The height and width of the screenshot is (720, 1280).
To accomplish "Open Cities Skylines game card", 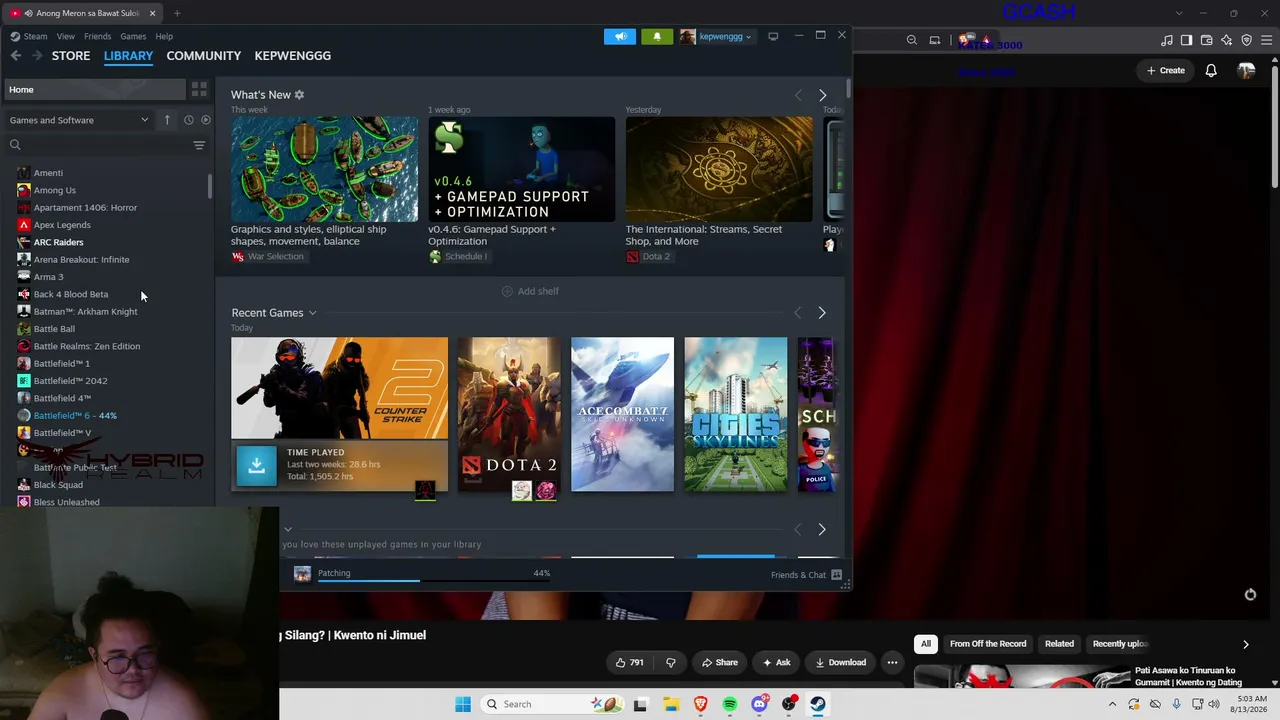I will 735,414.
